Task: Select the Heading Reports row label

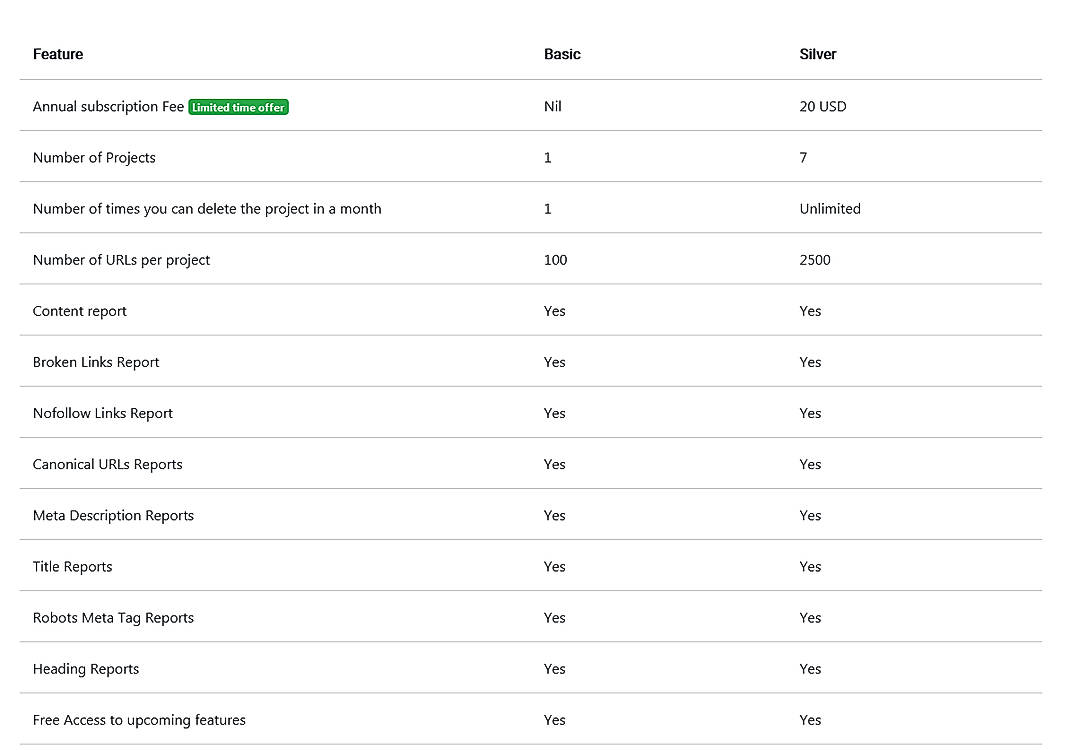Action: 86,669
